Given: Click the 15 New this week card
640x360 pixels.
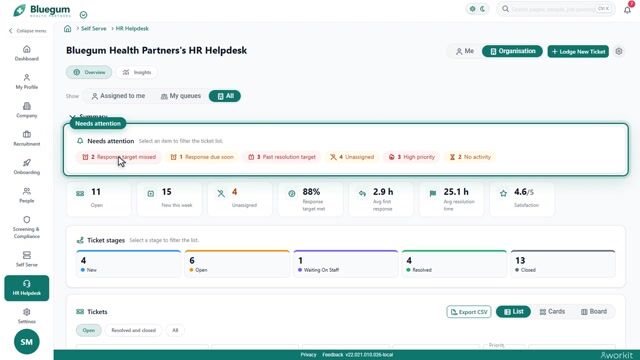Looking at the screenshot, I should click(x=169, y=199).
